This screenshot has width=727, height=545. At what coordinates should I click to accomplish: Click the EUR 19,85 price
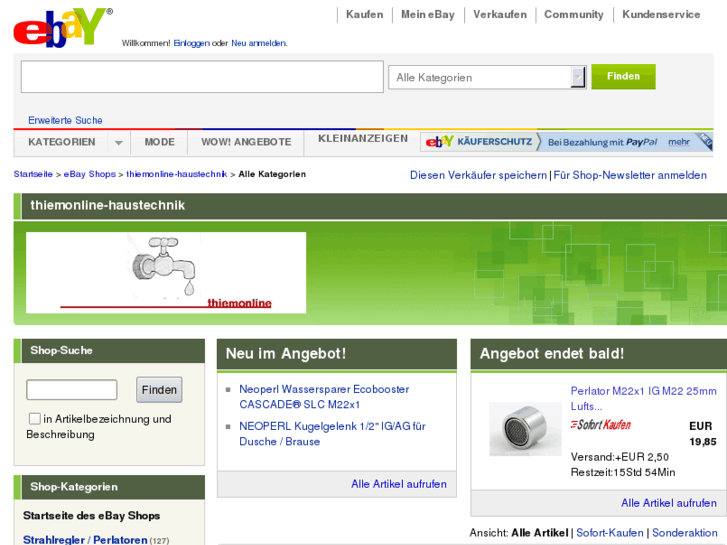pyautogui.click(x=702, y=434)
